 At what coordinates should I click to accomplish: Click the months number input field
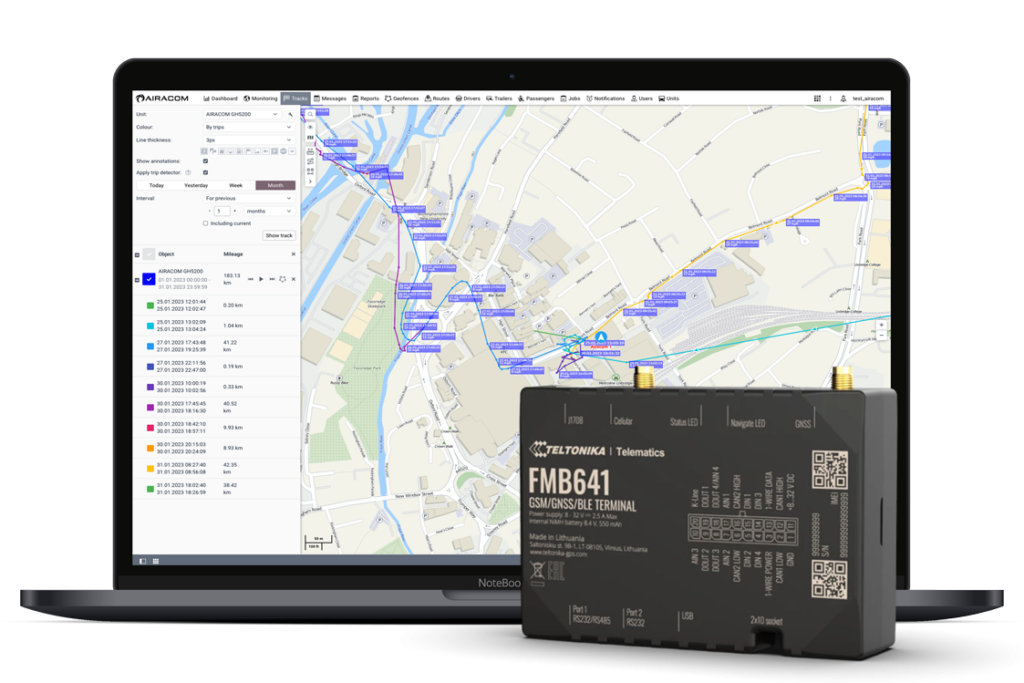222,211
